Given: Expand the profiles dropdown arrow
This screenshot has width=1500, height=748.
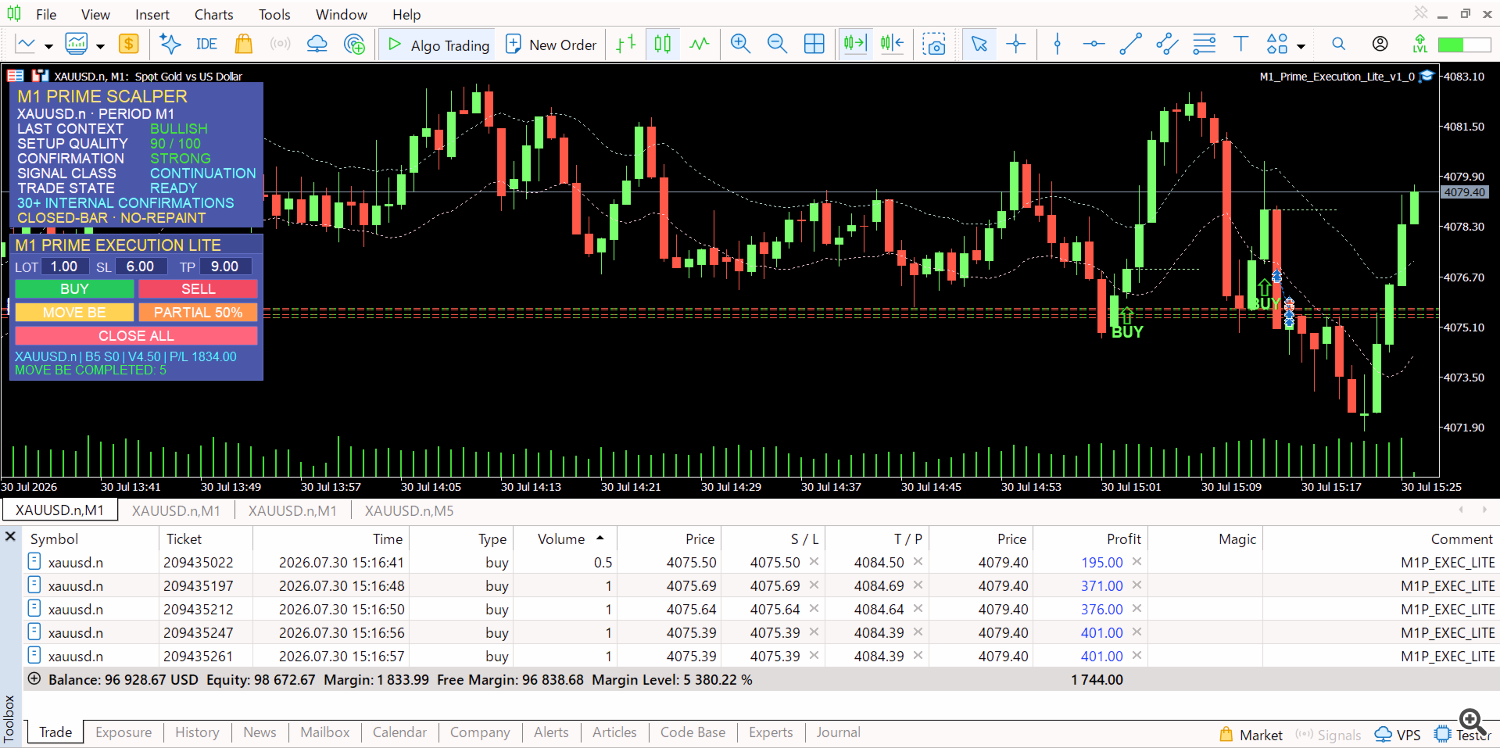Looking at the screenshot, I should coord(101,45).
